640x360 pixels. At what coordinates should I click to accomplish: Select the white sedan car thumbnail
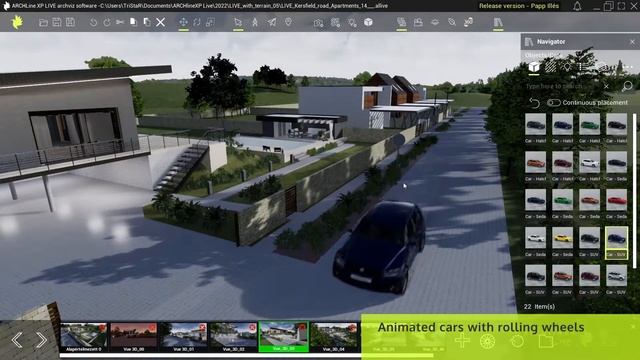click(x=535, y=238)
